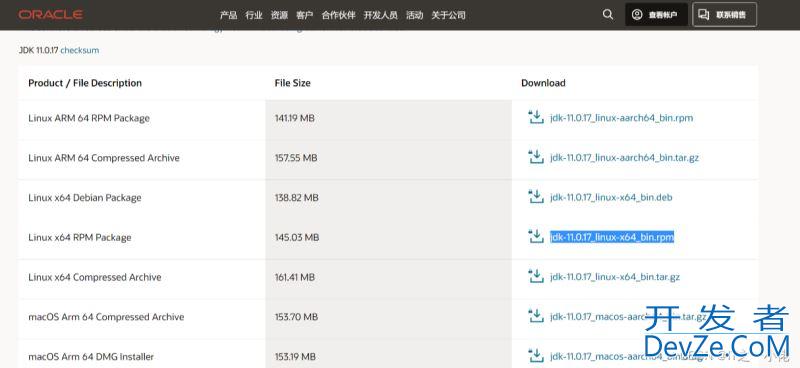800x368 pixels.
Task: Select Linux x64 RPM Package text
Action: [80, 238]
